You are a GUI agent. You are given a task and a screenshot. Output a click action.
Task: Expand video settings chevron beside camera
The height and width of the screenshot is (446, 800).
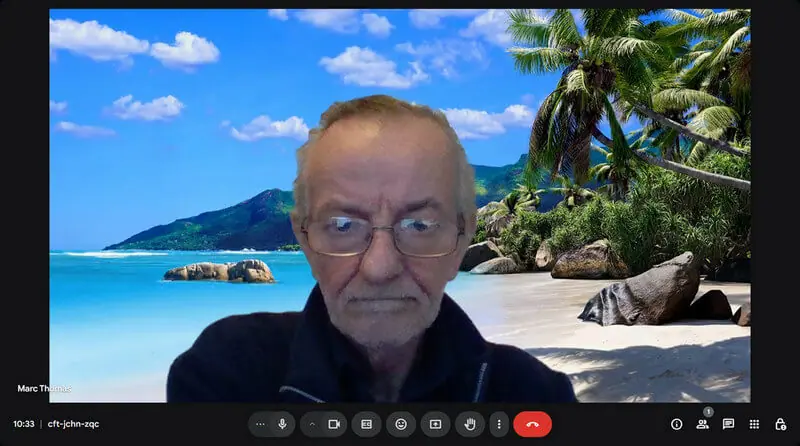(x=312, y=424)
